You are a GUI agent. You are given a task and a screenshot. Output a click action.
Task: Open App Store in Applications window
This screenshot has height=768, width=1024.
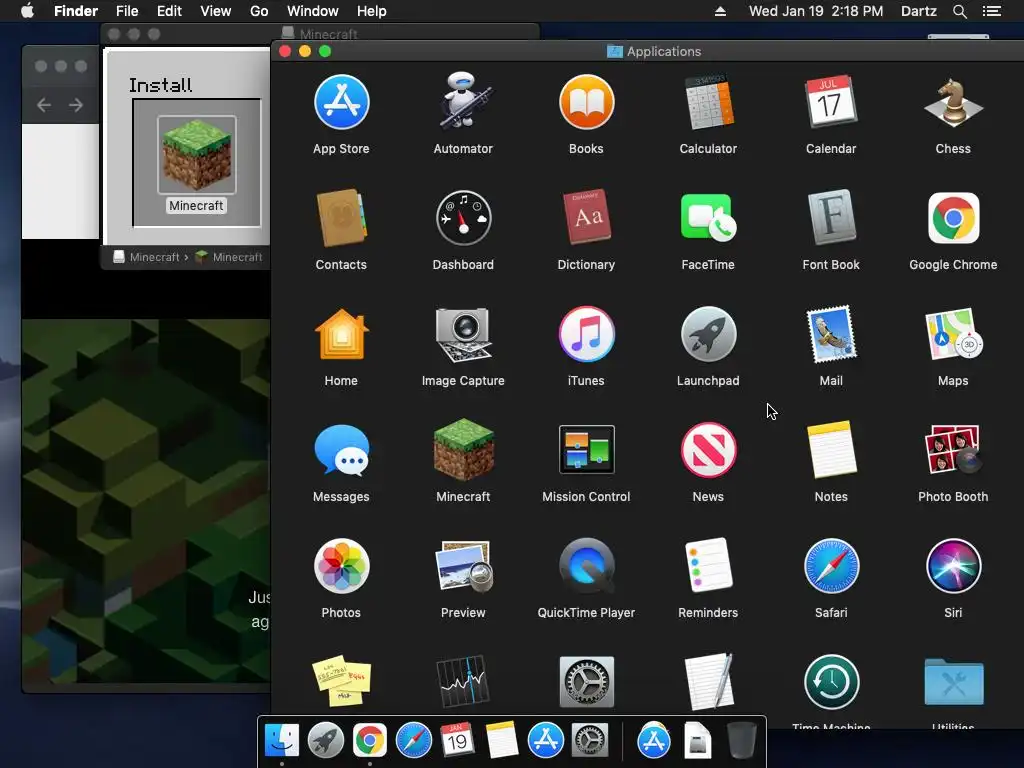tap(341, 103)
